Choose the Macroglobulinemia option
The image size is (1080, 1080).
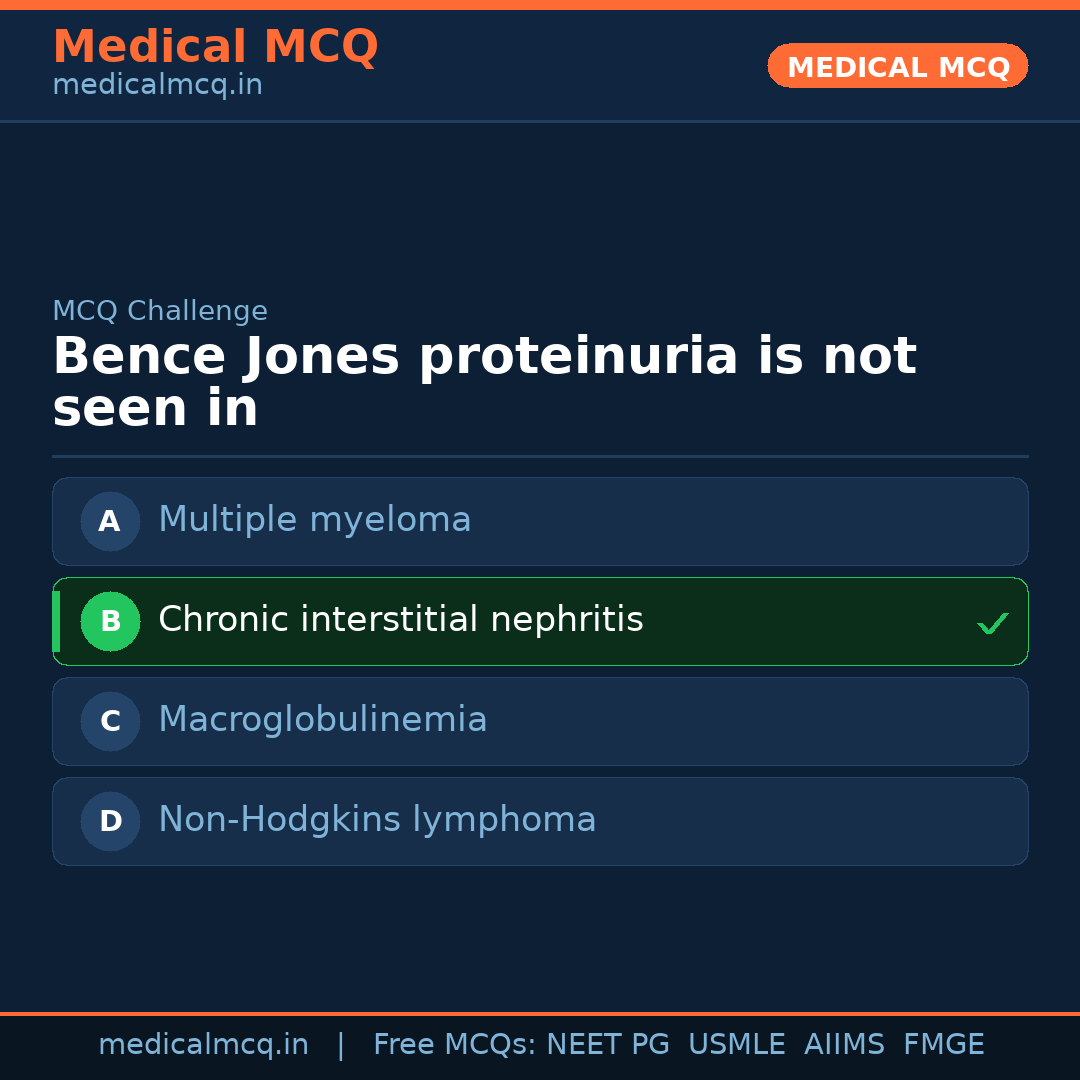(x=322, y=720)
